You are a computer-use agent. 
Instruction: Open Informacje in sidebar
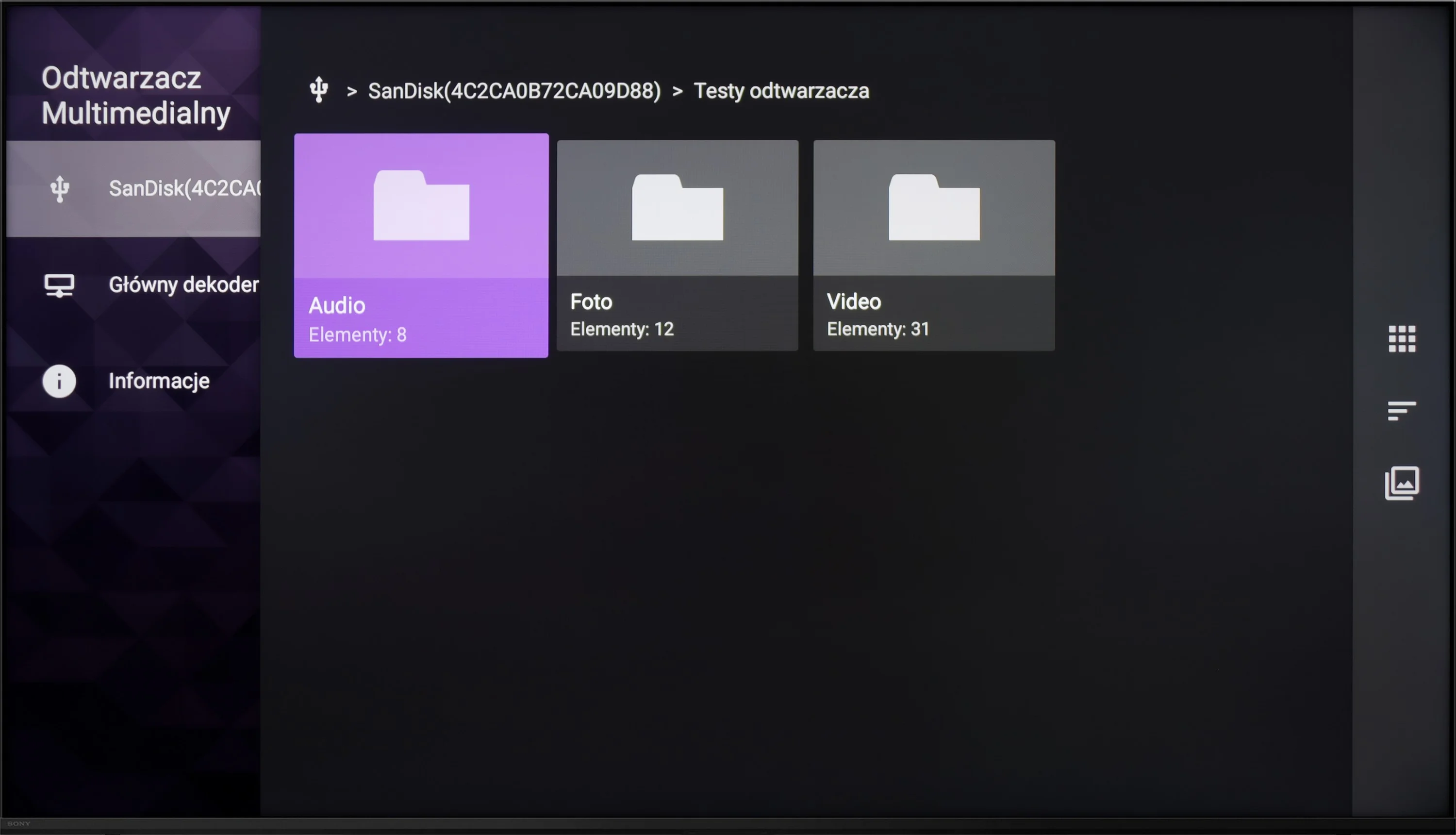pyautogui.click(x=133, y=381)
